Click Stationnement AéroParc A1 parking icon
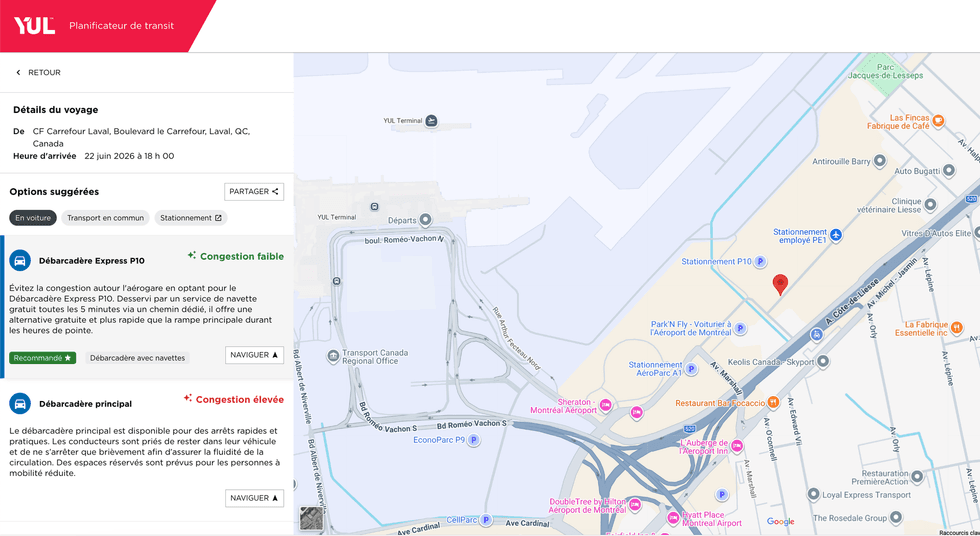Viewport: 980px width, 536px height. 691,369
